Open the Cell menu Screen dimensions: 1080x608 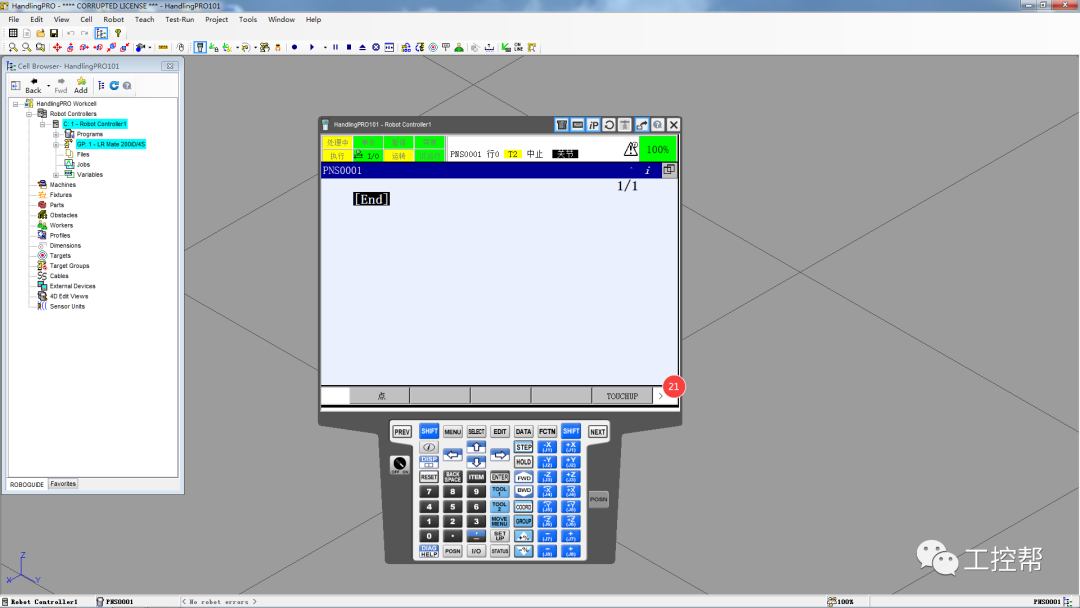point(86,19)
